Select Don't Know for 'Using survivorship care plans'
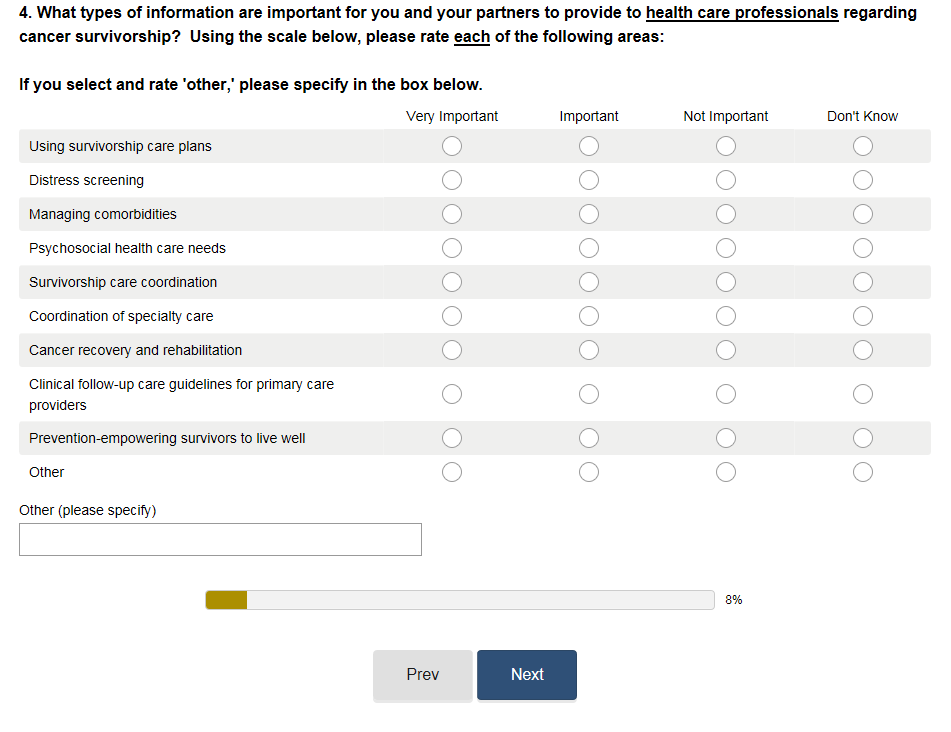Screen dimensions: 951x732 pos(863,147)
